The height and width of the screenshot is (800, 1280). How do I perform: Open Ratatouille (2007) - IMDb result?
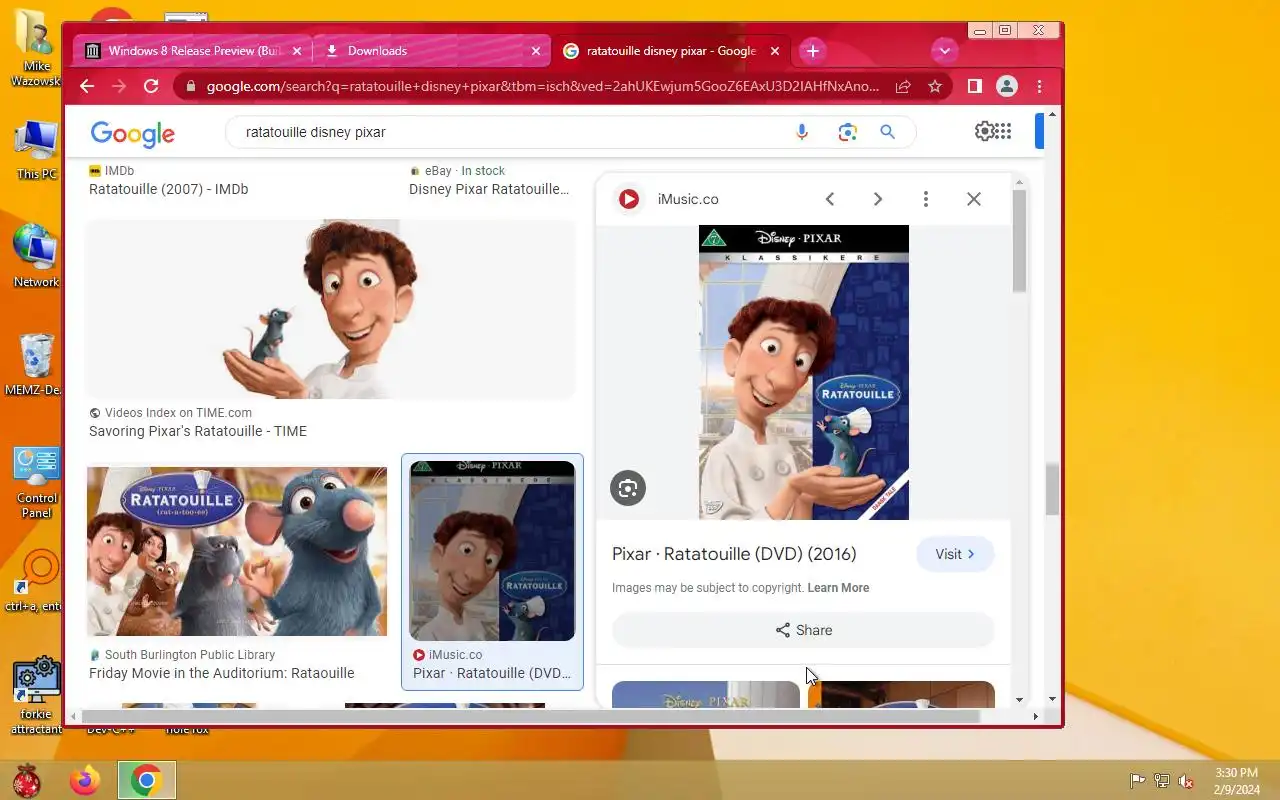pyautogui.click(x=168, y=189)
